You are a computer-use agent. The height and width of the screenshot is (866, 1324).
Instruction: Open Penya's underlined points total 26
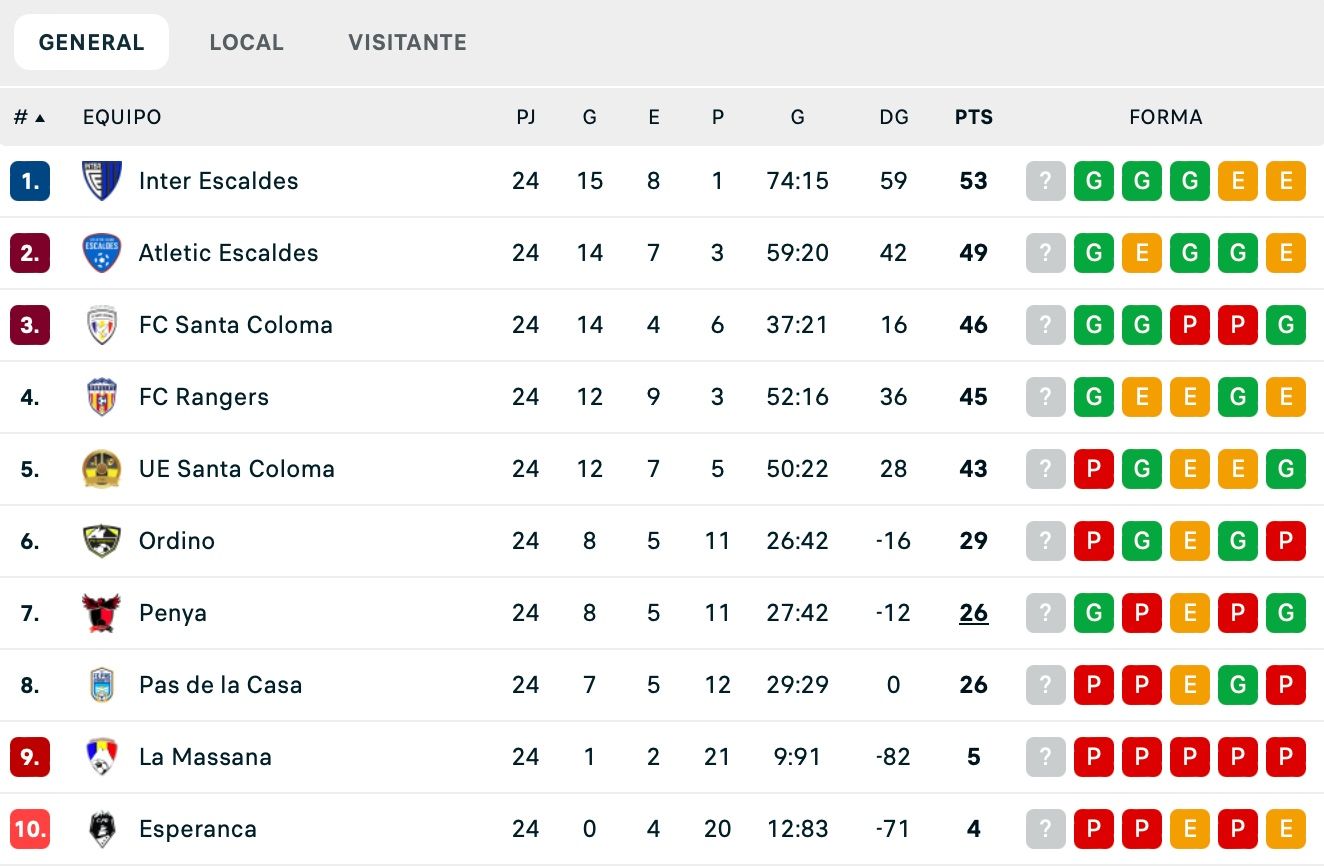click(973, 613)
